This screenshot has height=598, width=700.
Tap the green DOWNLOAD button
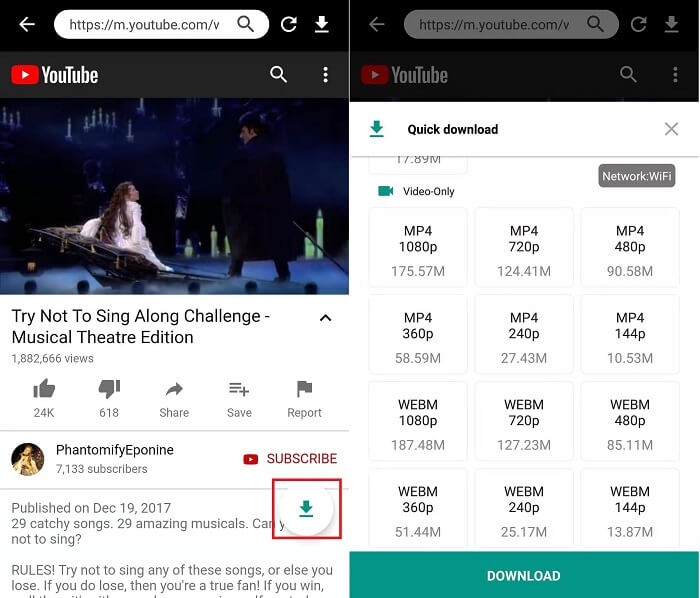point(524,575)
